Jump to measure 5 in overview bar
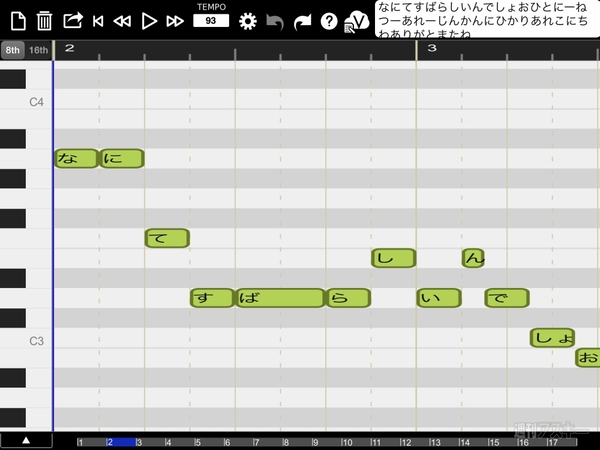Image resolution: width=600 pixels, height=450 pixels. tap(209, 442)
